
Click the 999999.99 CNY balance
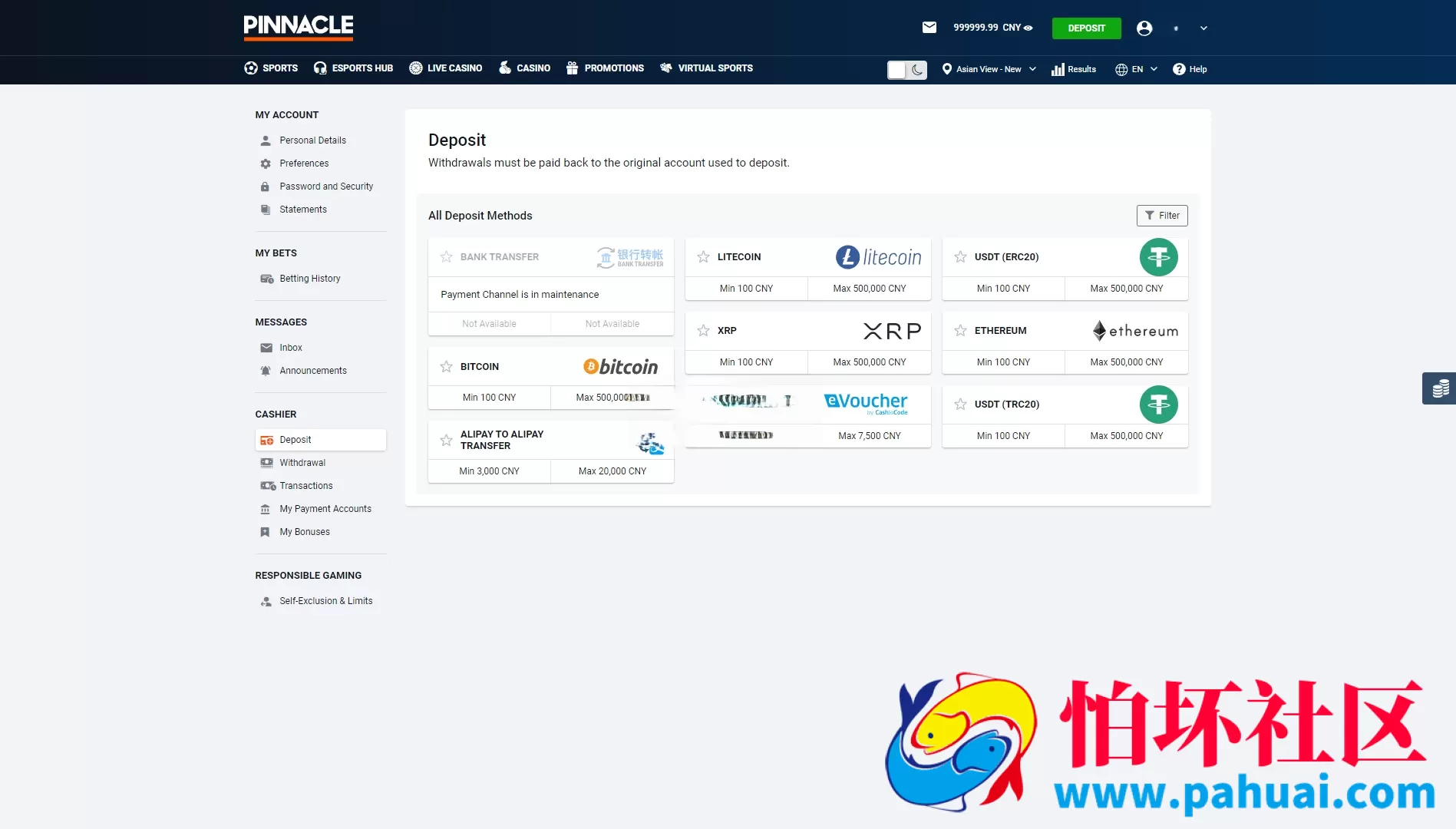(987, 28)
